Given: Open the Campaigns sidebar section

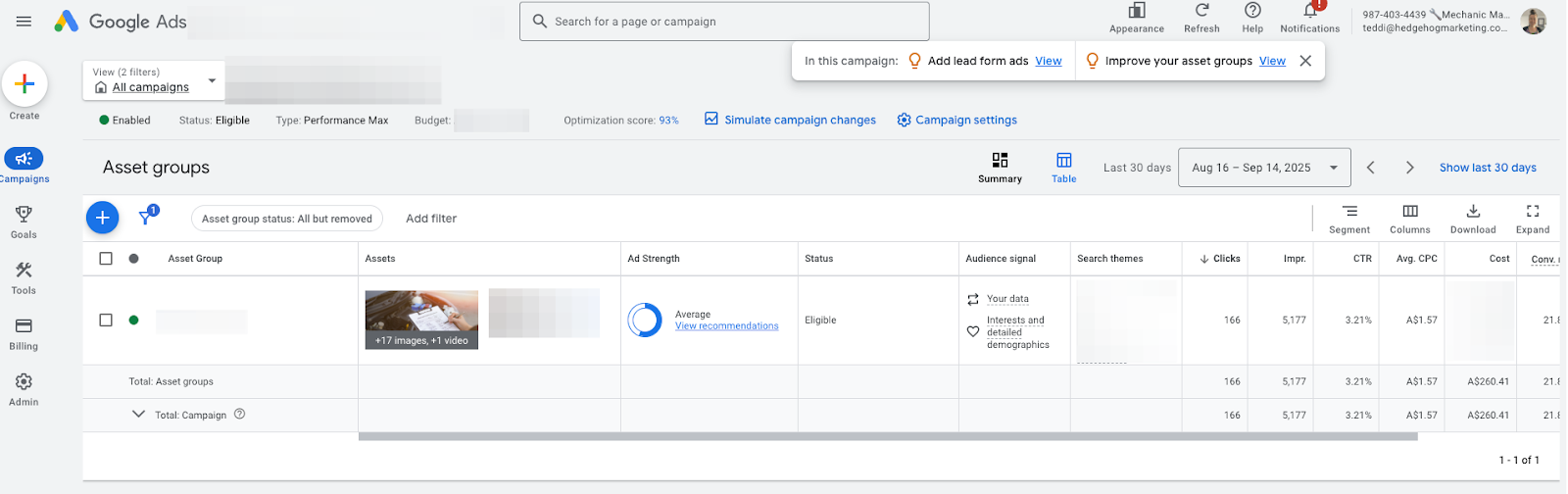Looking at the screenshot, I should 24,165.
